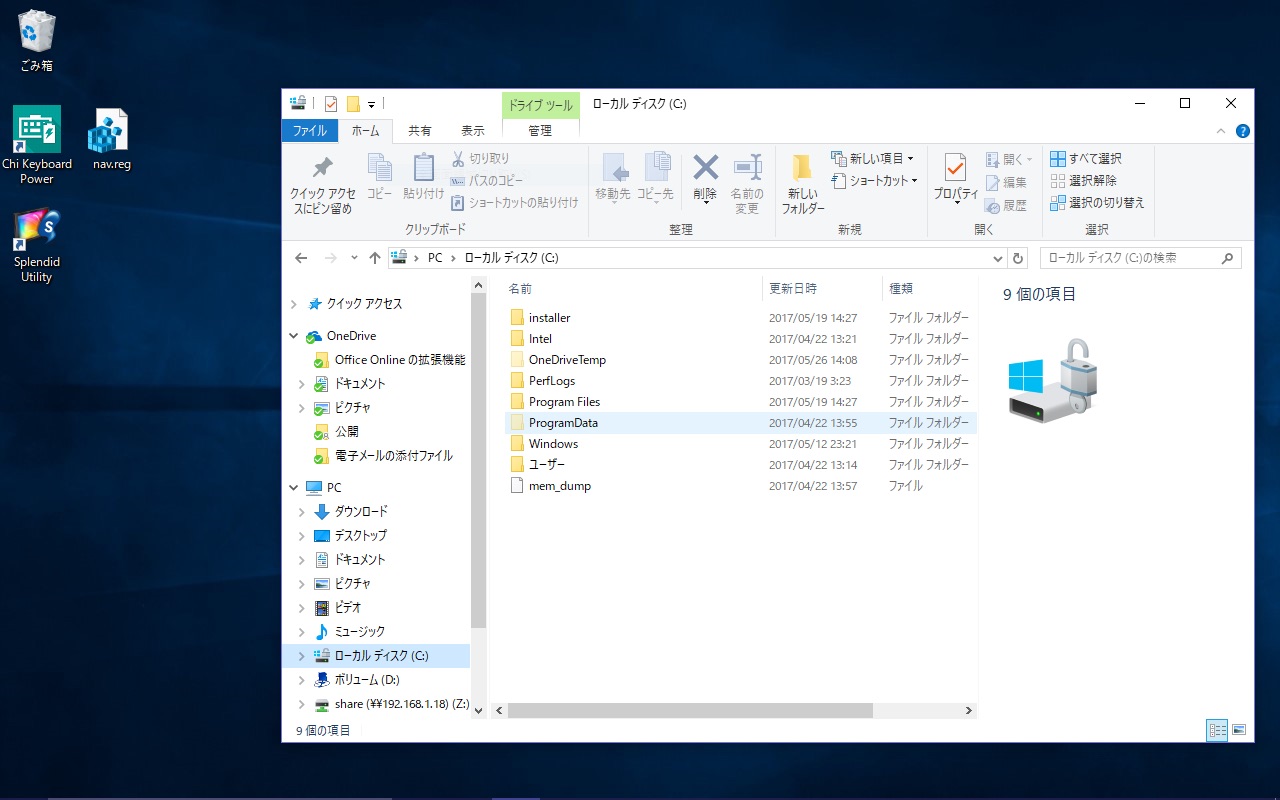Click the New Folder (新しいフォルダー) icon
This screenshot has width=1280, height=800.
coord(802,168)
